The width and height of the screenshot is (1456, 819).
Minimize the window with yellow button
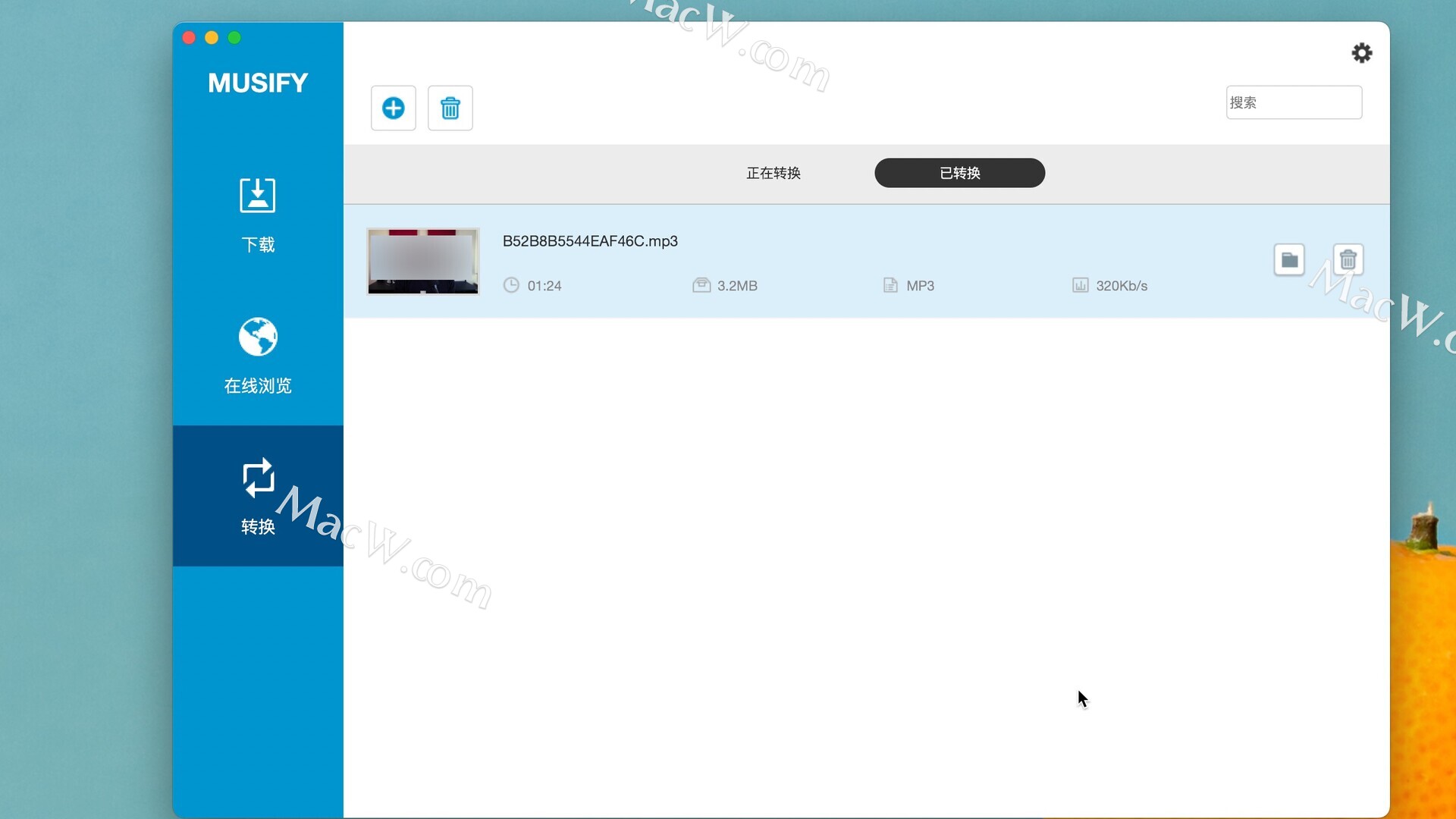click(212, 37)
